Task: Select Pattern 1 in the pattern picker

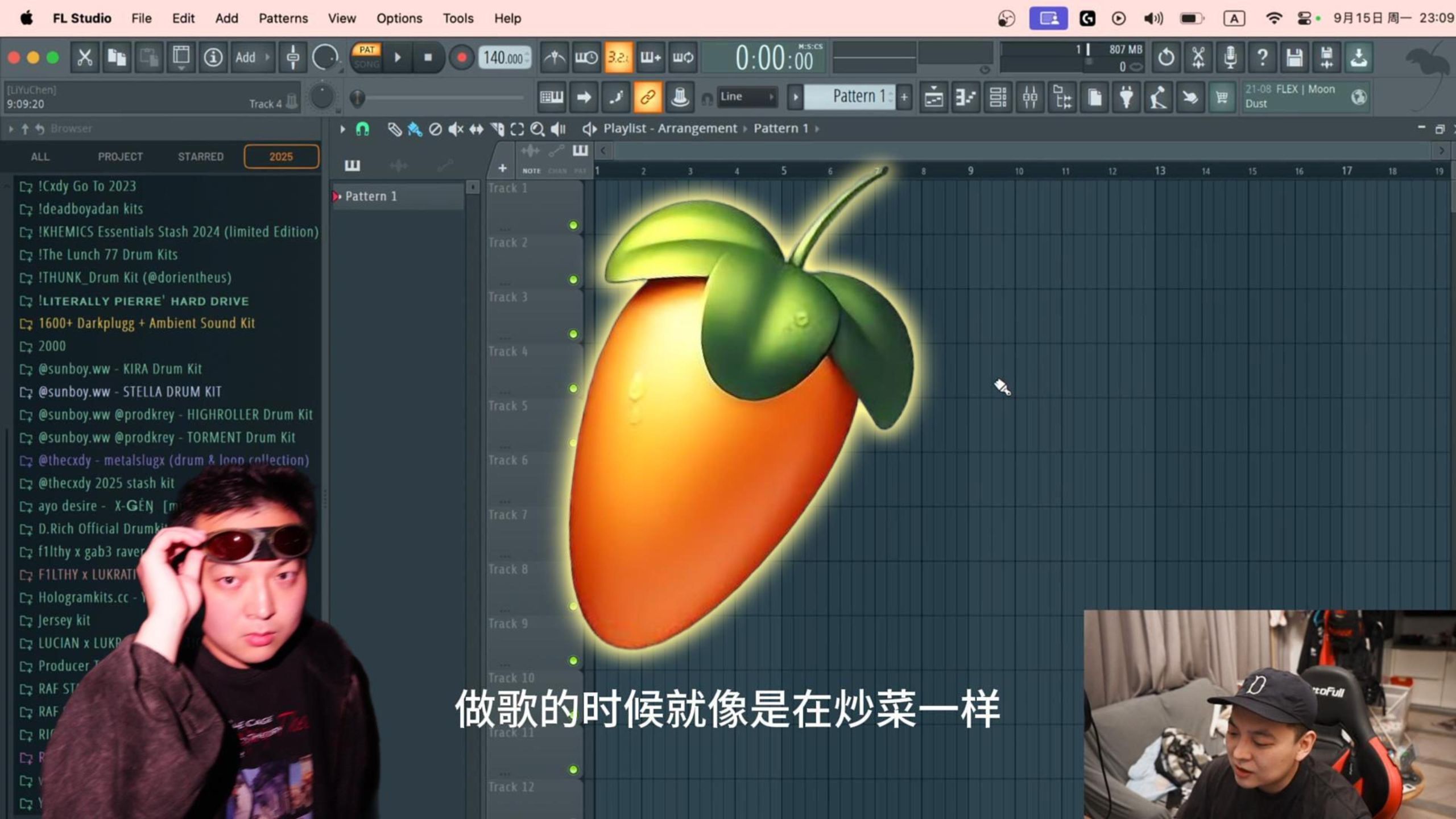Action: click(x=398, y=196)
